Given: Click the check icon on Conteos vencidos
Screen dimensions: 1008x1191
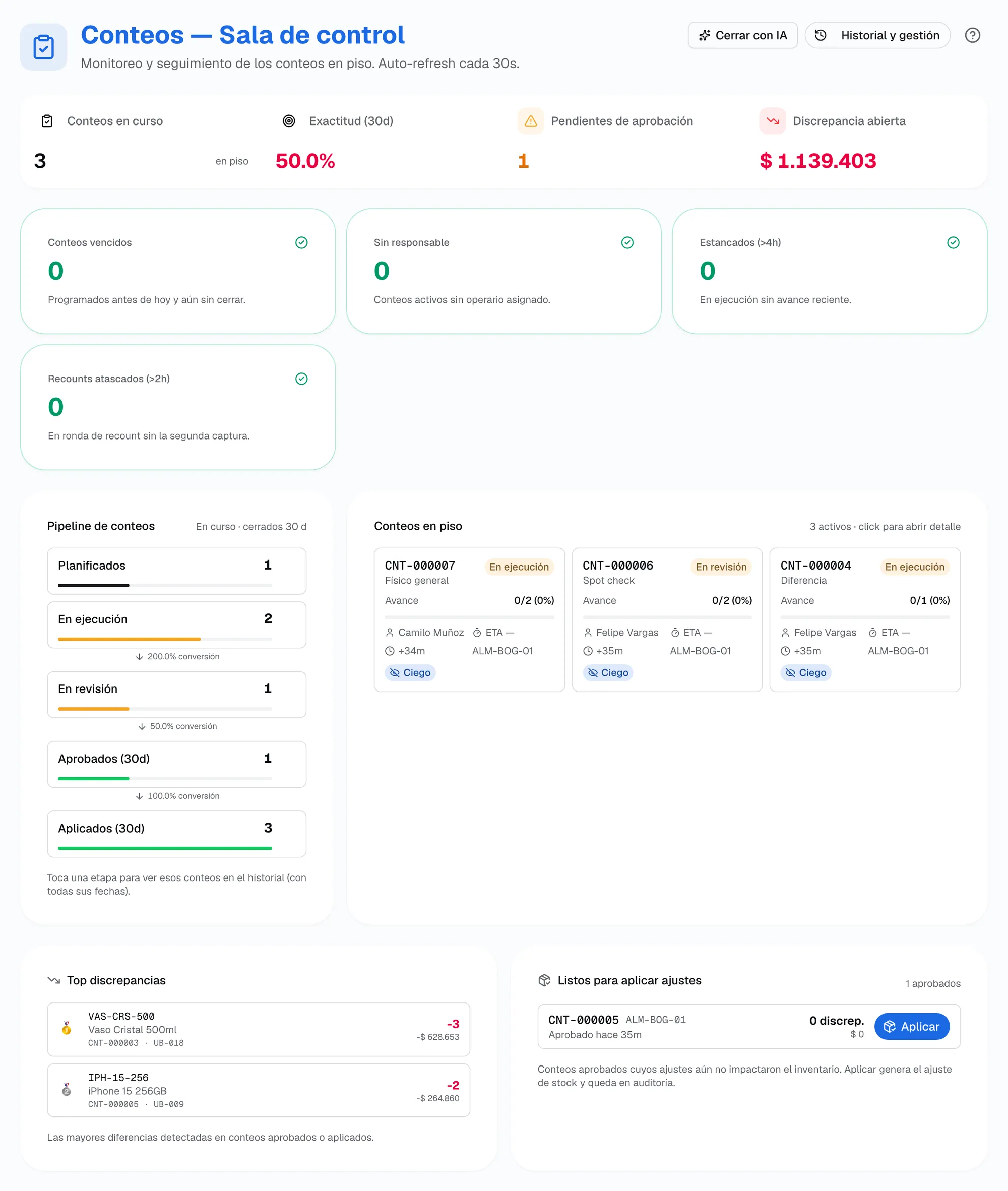Looking at the screenshot, I should pyautogui.click(x=302, y=243).
